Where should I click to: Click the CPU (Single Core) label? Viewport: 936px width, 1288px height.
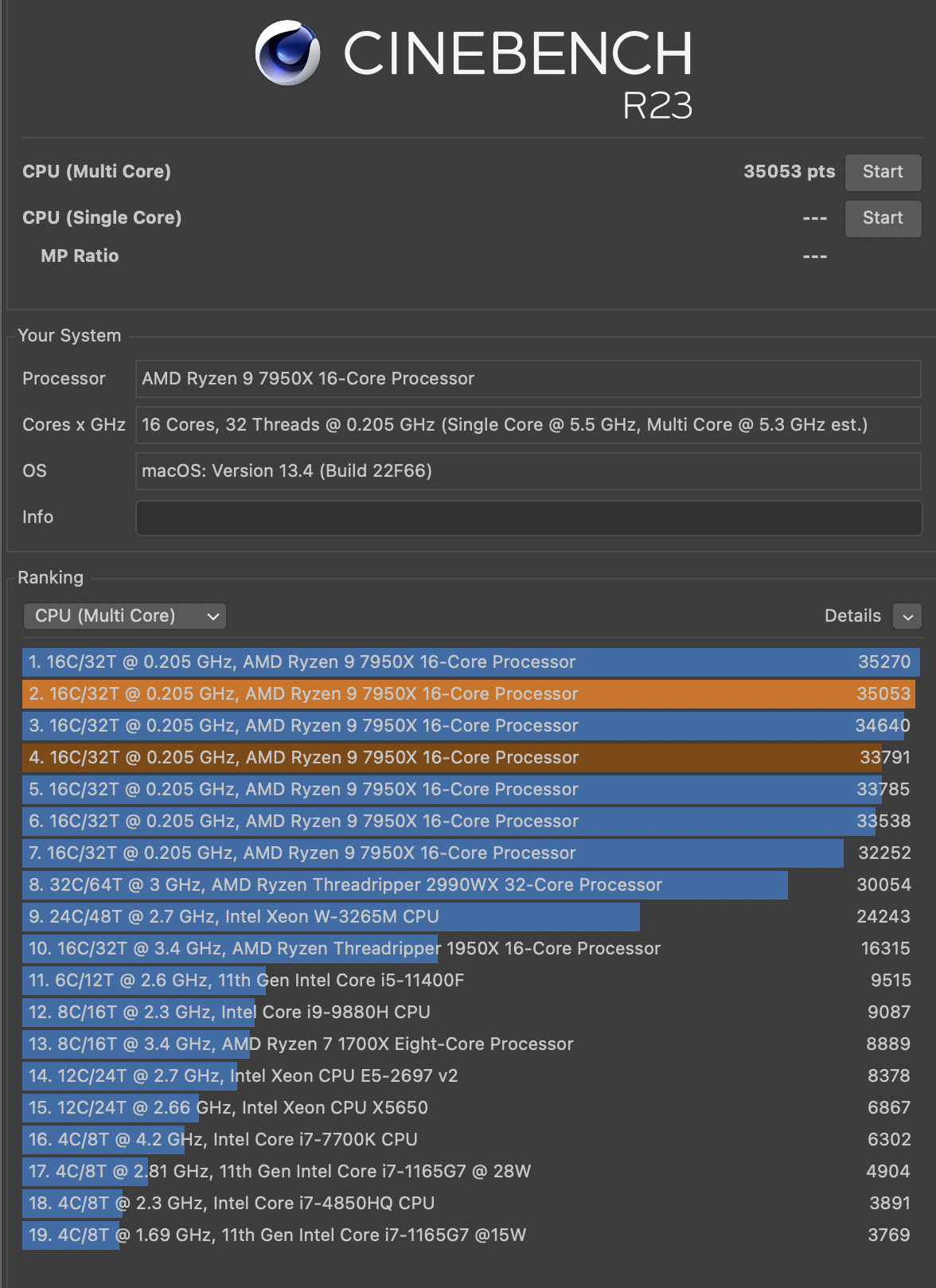point(102,218)
